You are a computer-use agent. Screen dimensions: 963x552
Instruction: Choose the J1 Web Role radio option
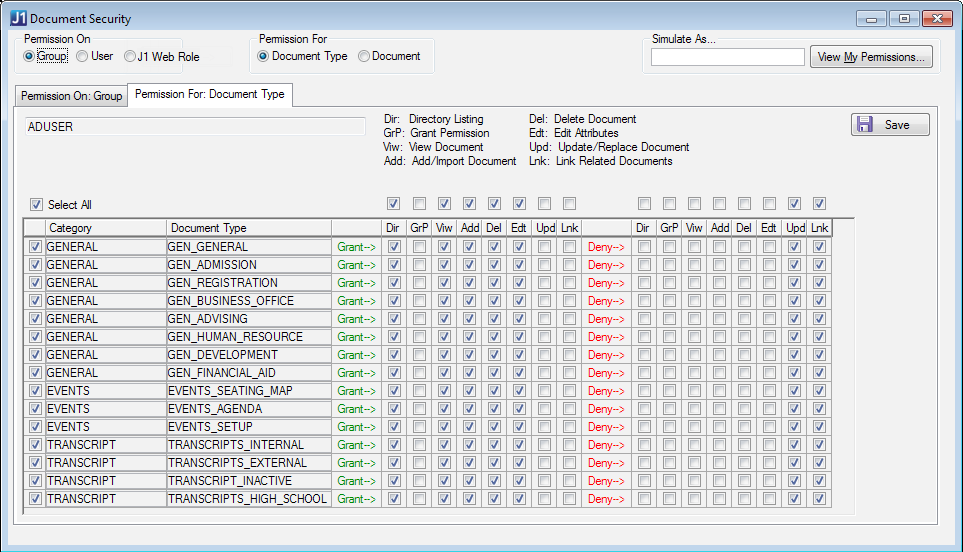[x=131, y=57]
